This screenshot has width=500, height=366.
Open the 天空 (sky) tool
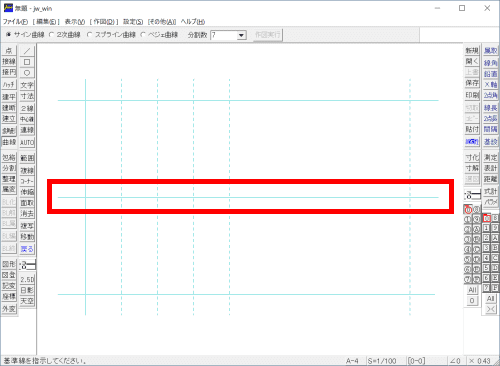[27, 301]
